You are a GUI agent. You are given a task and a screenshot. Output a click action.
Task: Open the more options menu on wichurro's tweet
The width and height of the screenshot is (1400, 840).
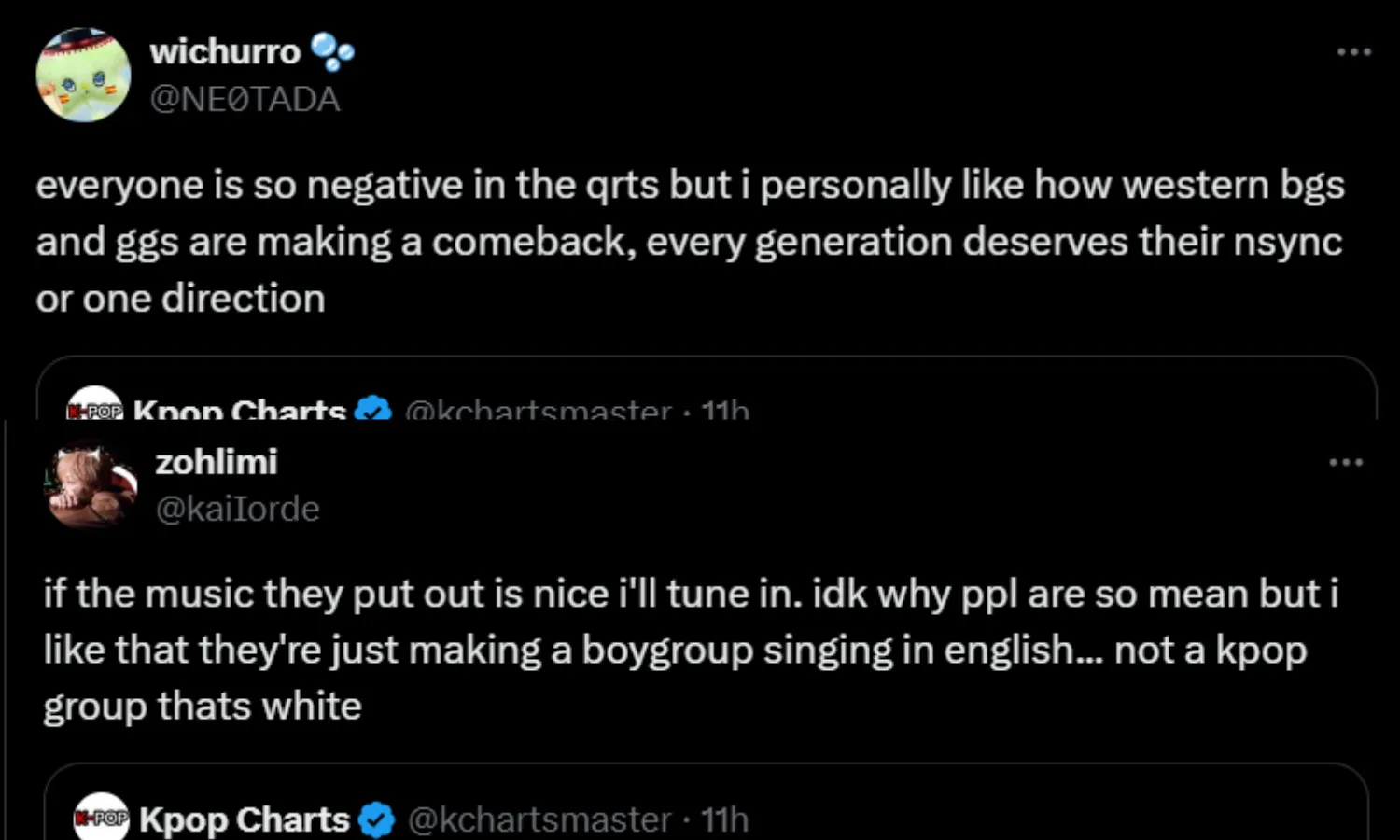1353,52
